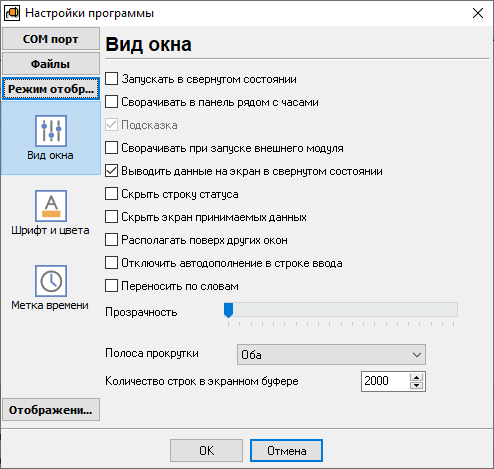The width and height of the screenshot is (494, 469).
Task: Switch to the Файлы section
Action: 51,64
